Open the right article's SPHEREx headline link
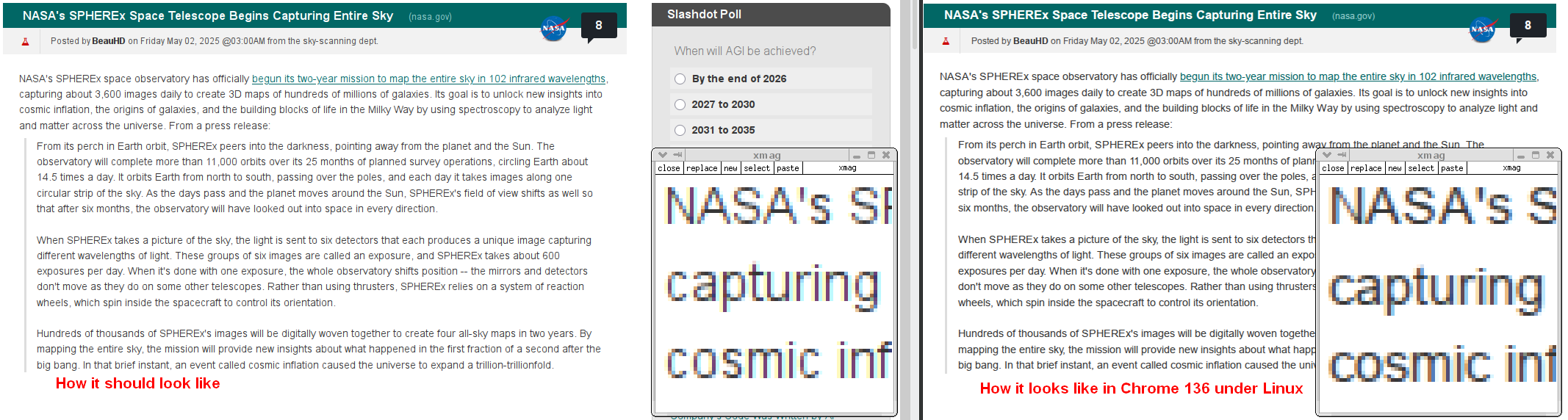 (x=1130, y=15)
